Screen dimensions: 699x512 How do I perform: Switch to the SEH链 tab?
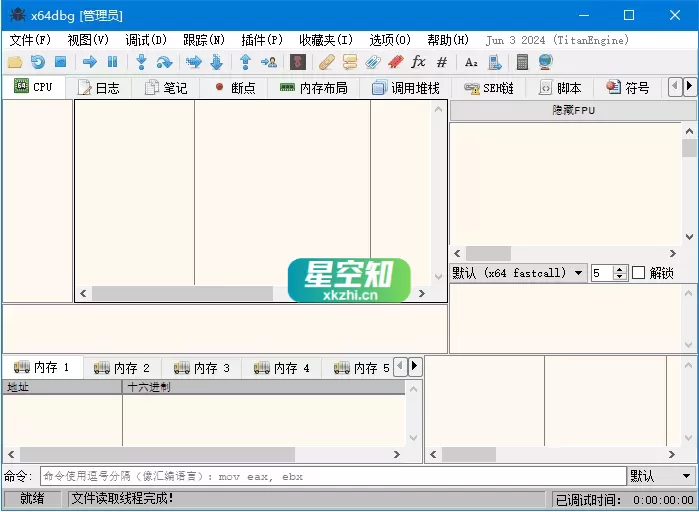[489, 88]
